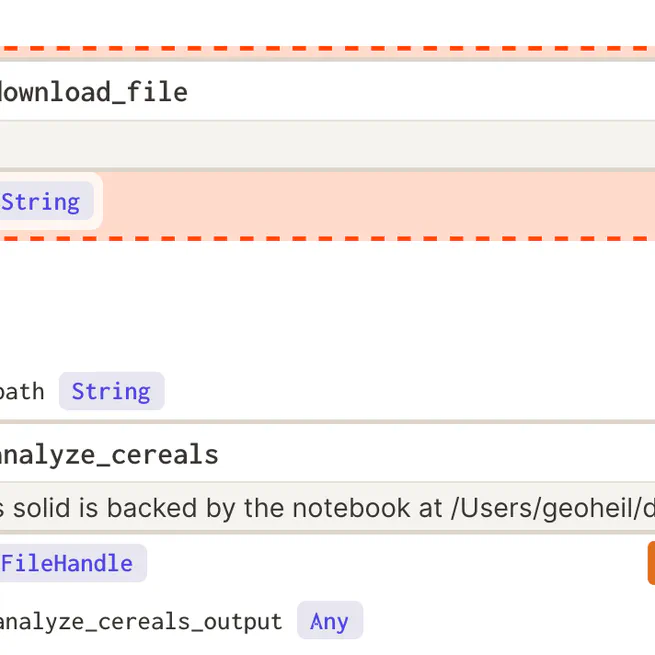This screenshot has height=655, width=655.
Task: Open the FileHandle type tag
Action: (x=67, y=563)
